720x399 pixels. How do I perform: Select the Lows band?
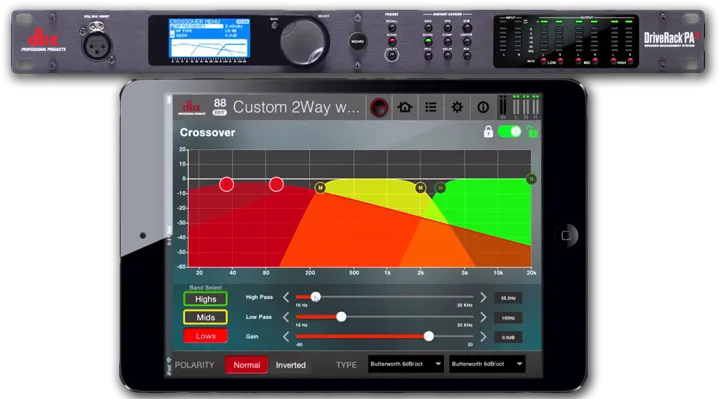click(x=206, y=336)
